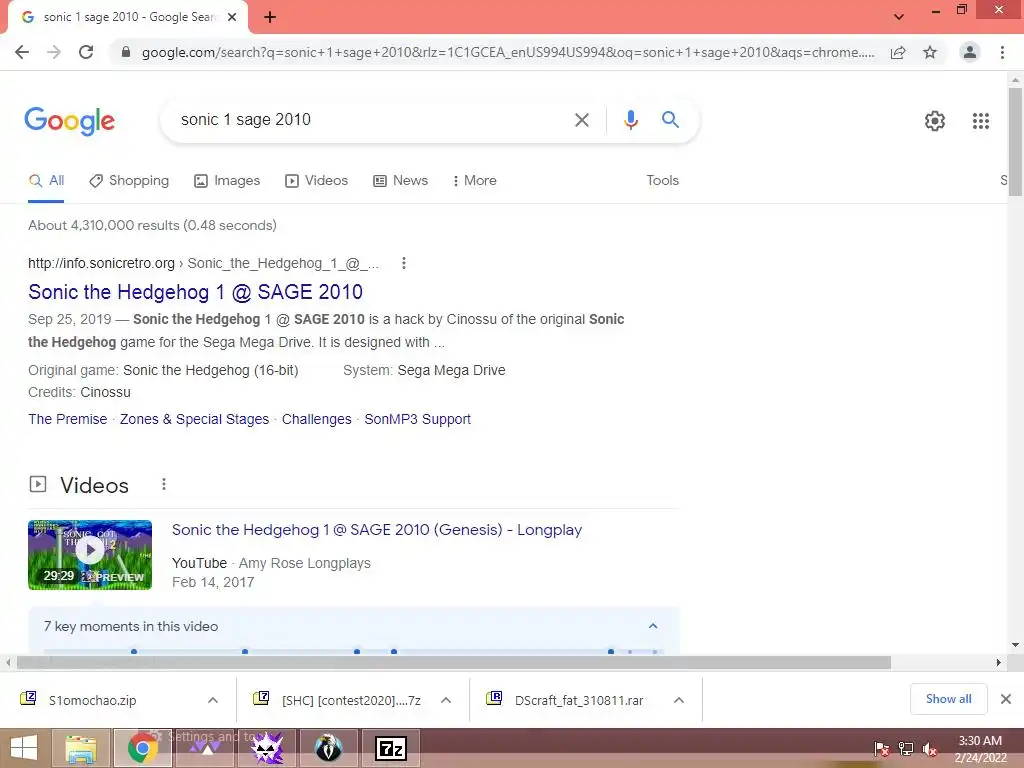Click the vertical scrollbar thumb

[x=1015, y=141]
